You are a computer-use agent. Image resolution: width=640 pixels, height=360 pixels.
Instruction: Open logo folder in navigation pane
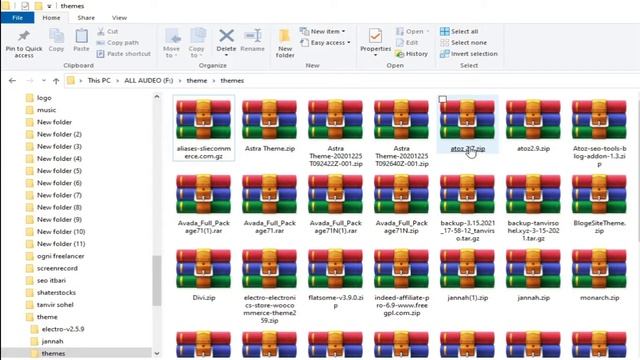click(44, 98)
